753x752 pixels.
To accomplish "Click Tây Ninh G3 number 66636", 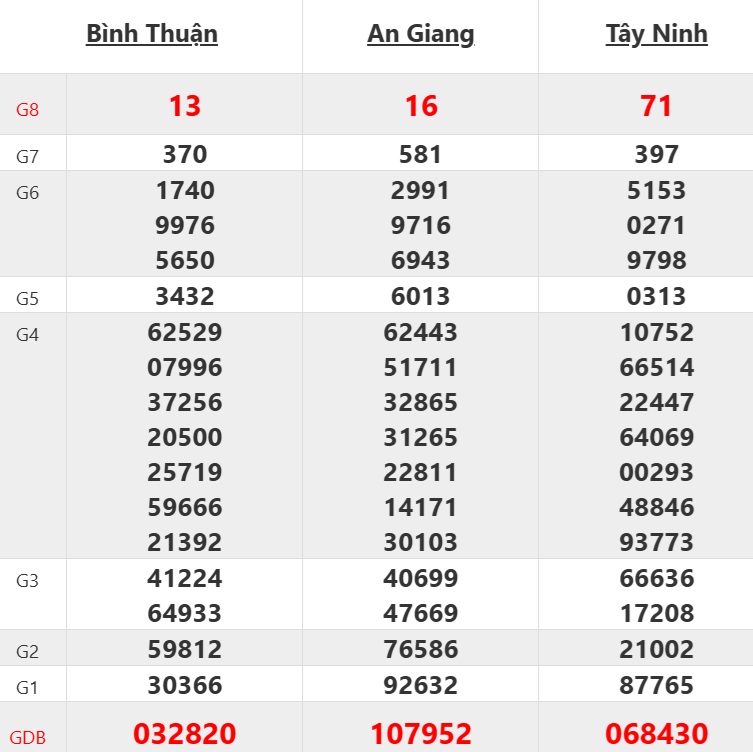I will point(657,579).
